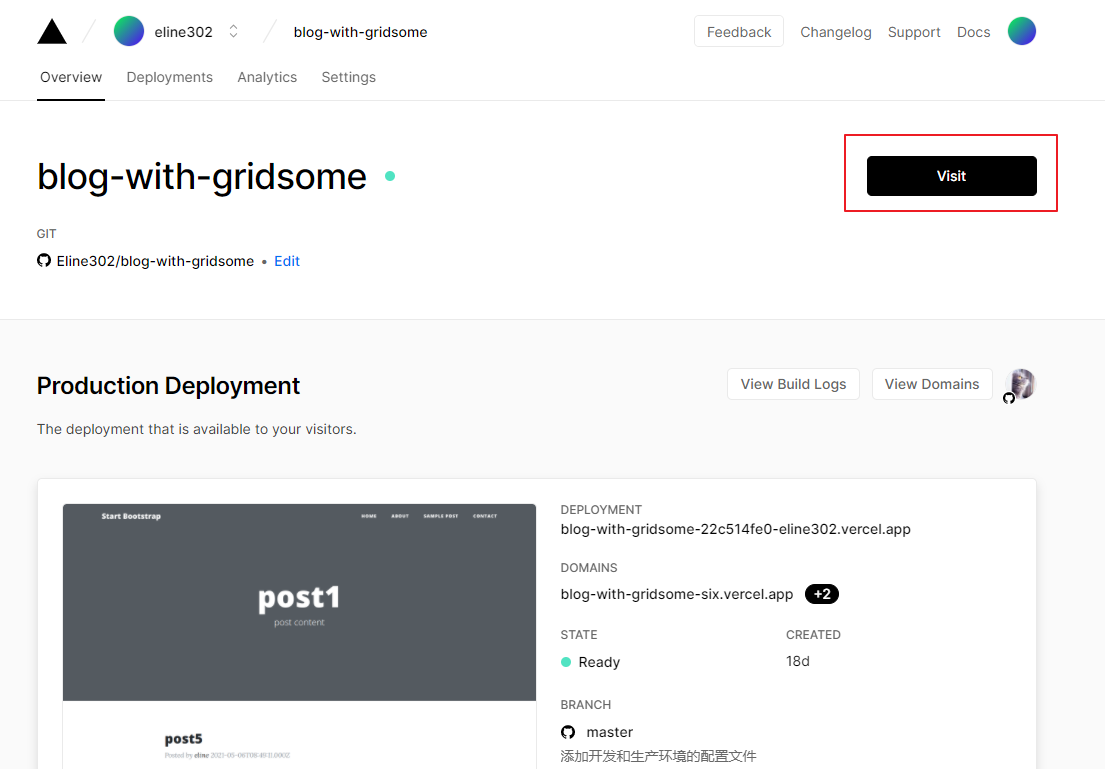Open the Eline302/blog-with-gridsome repository link

(x=155, y=262)
